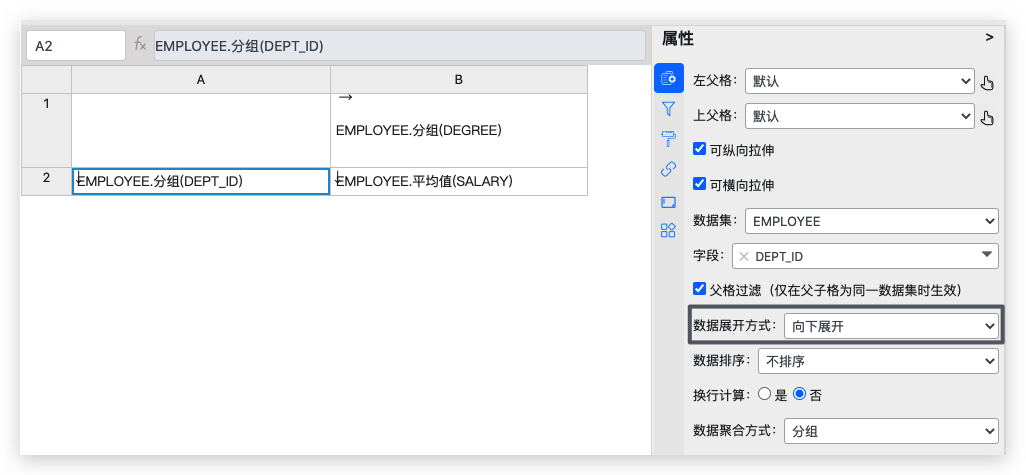Click the formula bar with EMPLOYEE.分组(DEPT_ID)
Screen dimensions: 1026x475
click(x=400, y=46)
